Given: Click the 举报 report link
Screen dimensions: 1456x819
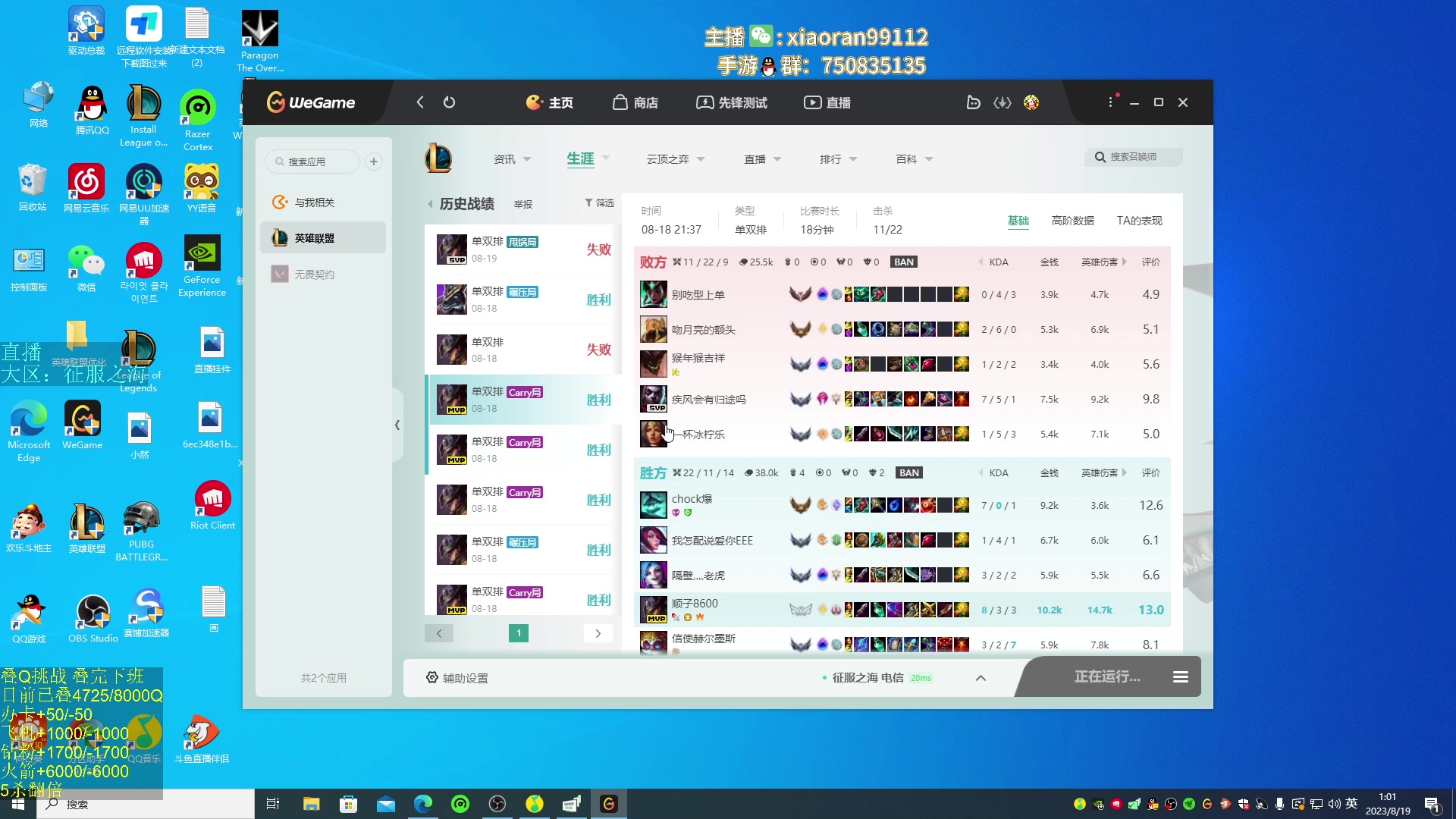Looking at the screenshot, I should [x=523, y=205].
